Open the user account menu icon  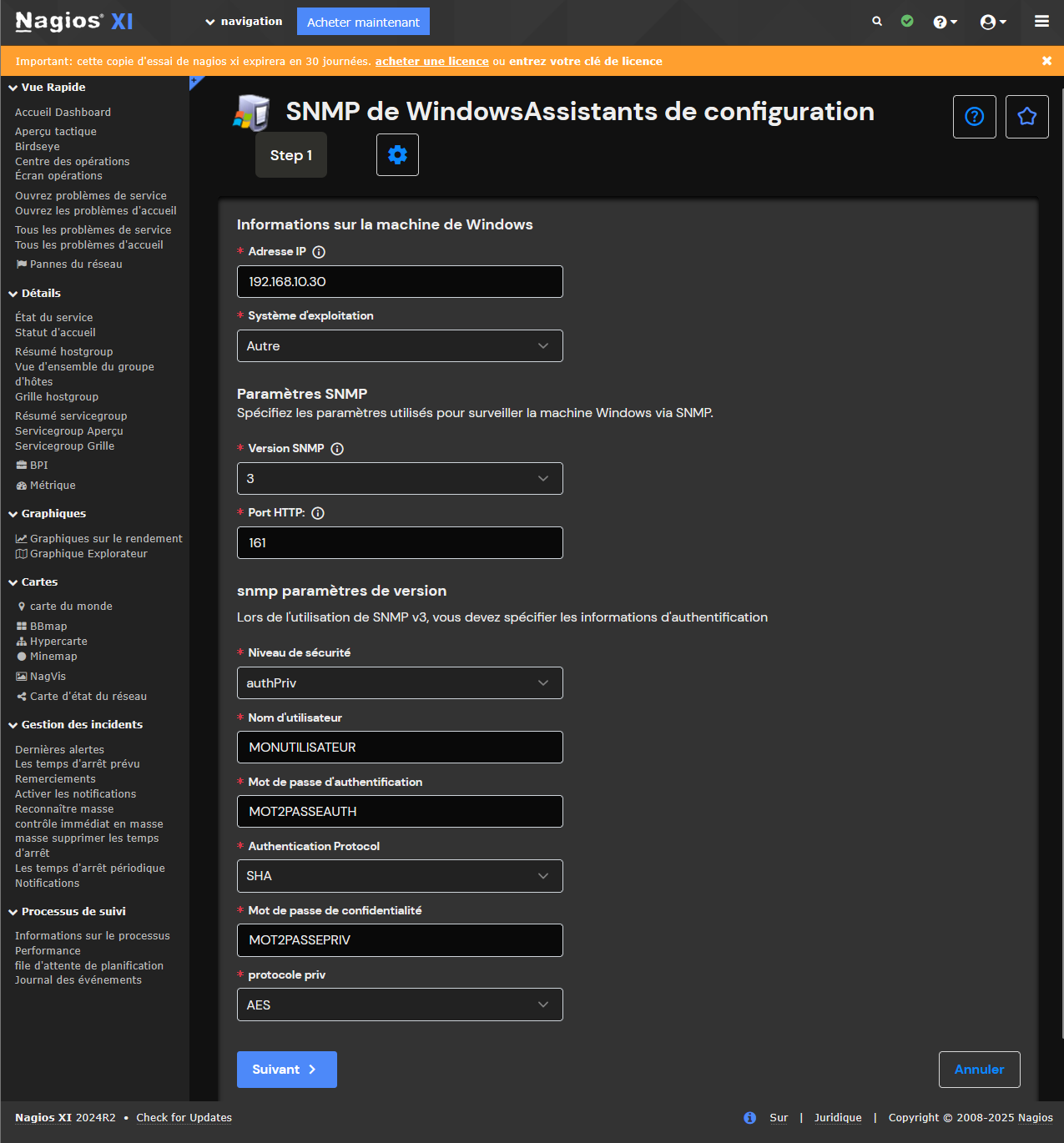tap(992, 23)
